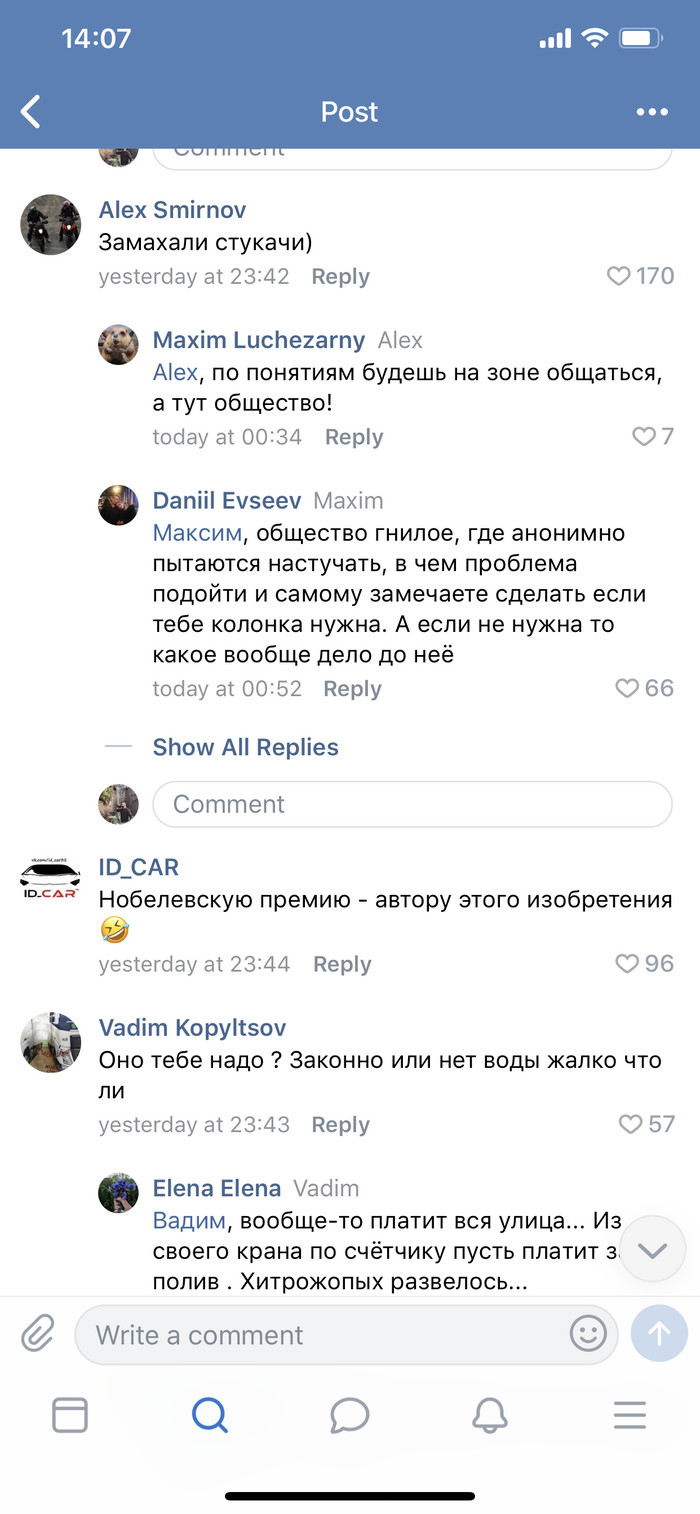
Task: Open the hamburger menu tab
Action: click(x=629, y=1415)
